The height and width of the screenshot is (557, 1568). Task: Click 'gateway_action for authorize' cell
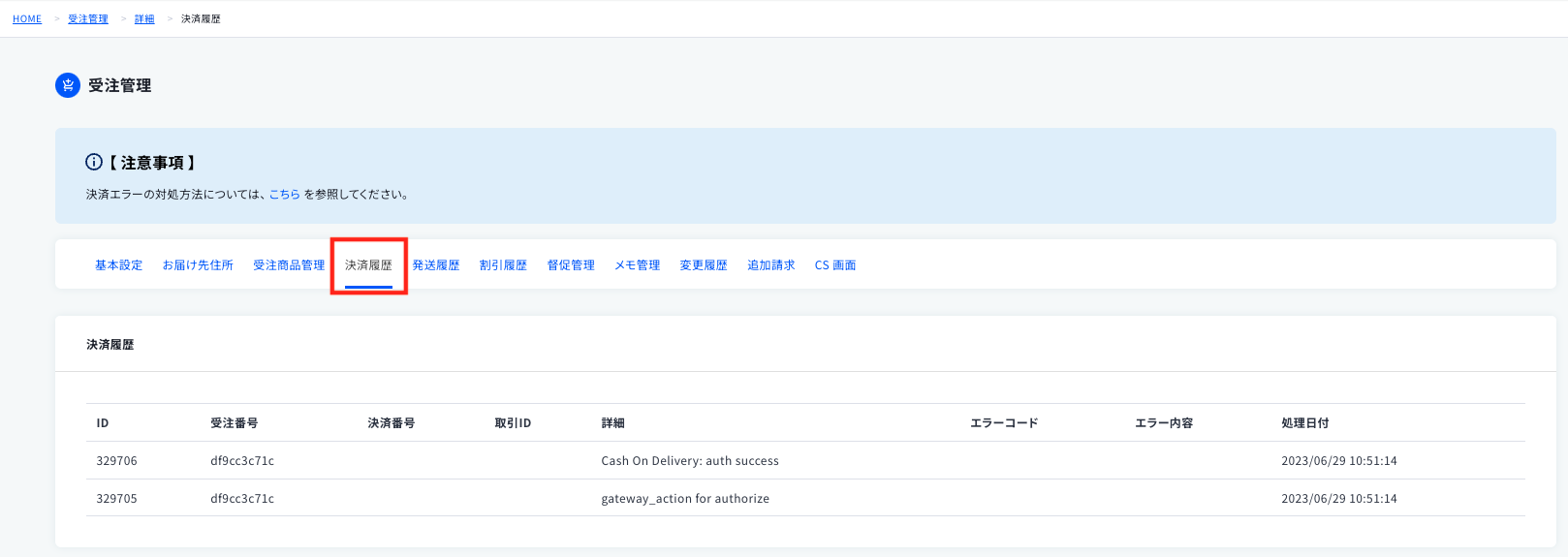pos(685,499)
